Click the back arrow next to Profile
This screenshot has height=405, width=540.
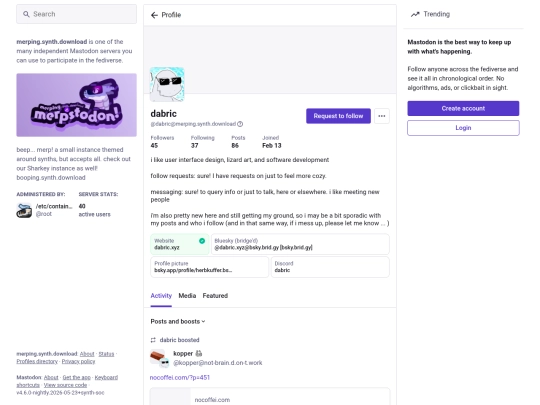coord(154,15)
